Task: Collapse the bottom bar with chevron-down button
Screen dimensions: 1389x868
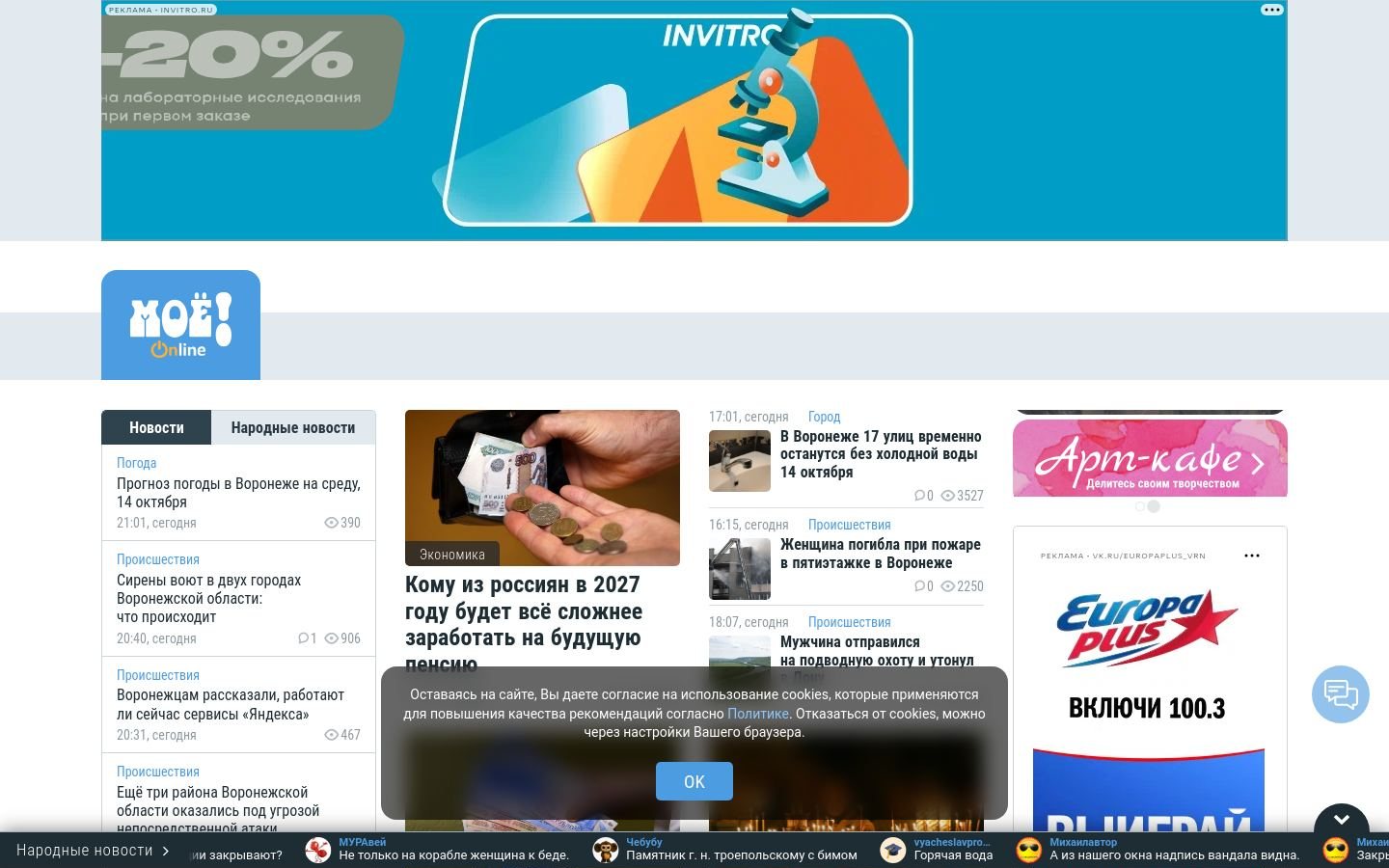Action: point(1342,821)
